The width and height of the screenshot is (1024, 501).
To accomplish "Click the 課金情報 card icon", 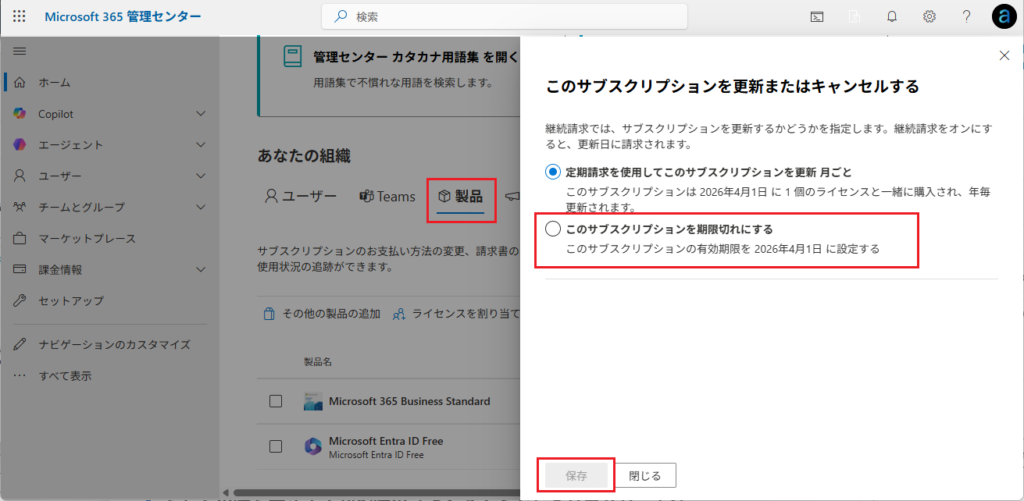I will click(20, 269).
